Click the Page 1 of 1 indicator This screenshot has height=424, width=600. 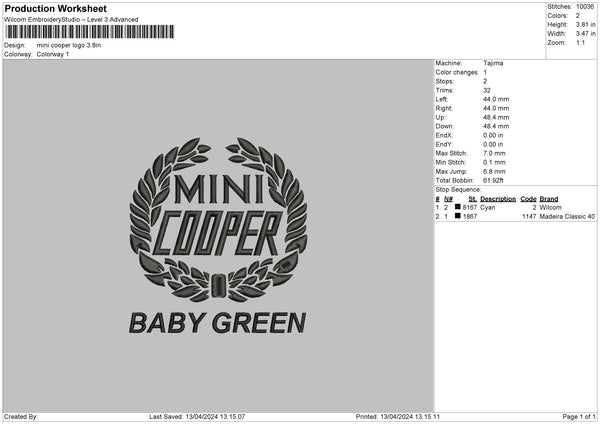(579, 417)
